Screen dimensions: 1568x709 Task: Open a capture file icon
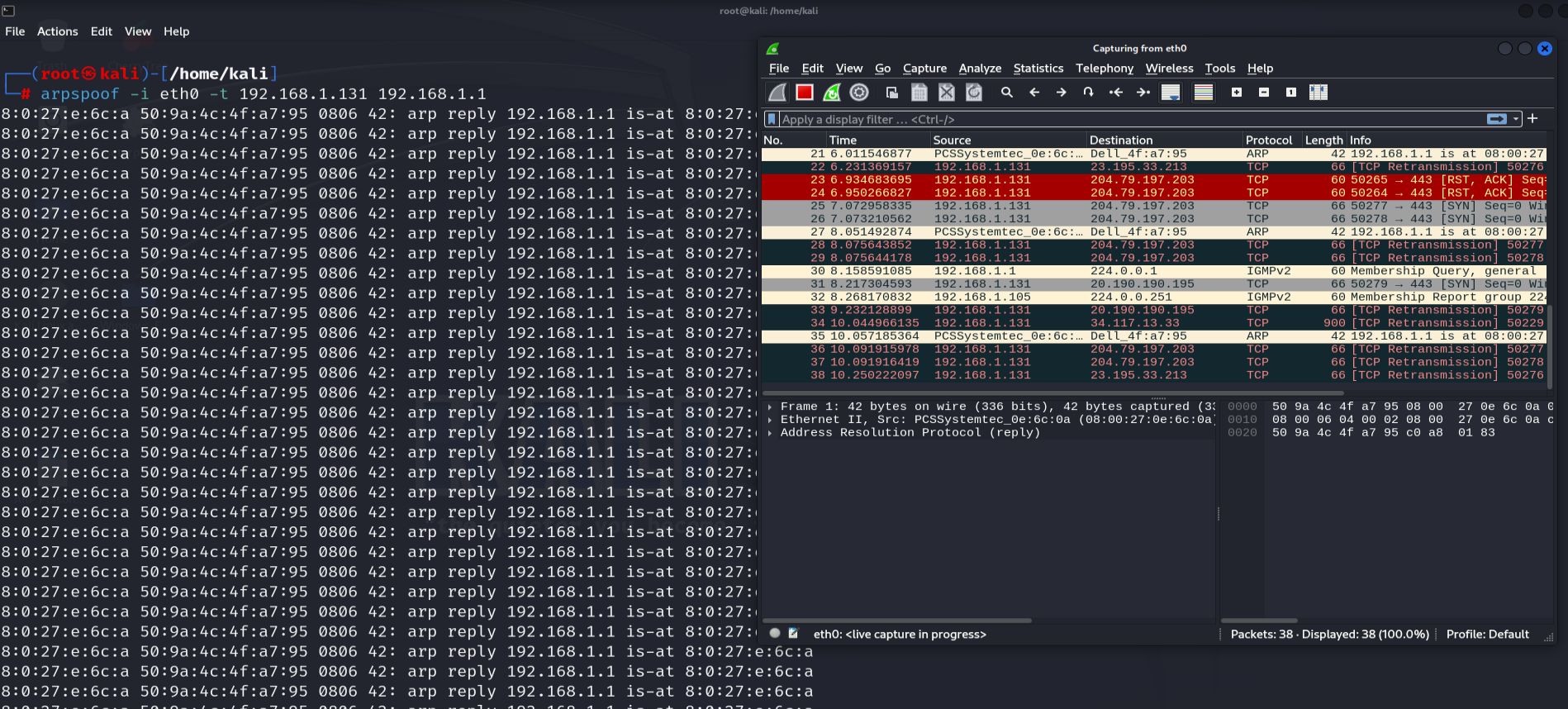[891, 93]
